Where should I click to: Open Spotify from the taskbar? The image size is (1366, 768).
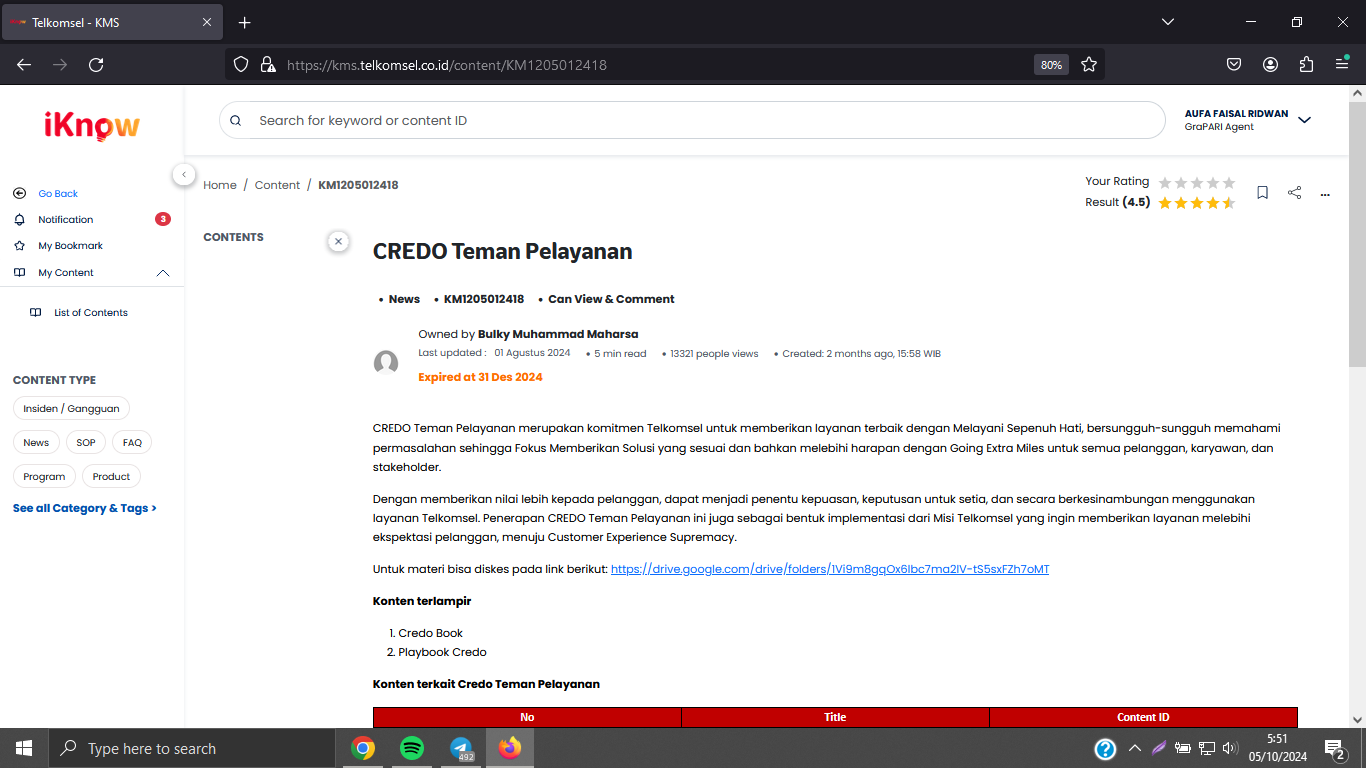click(412, 748)
